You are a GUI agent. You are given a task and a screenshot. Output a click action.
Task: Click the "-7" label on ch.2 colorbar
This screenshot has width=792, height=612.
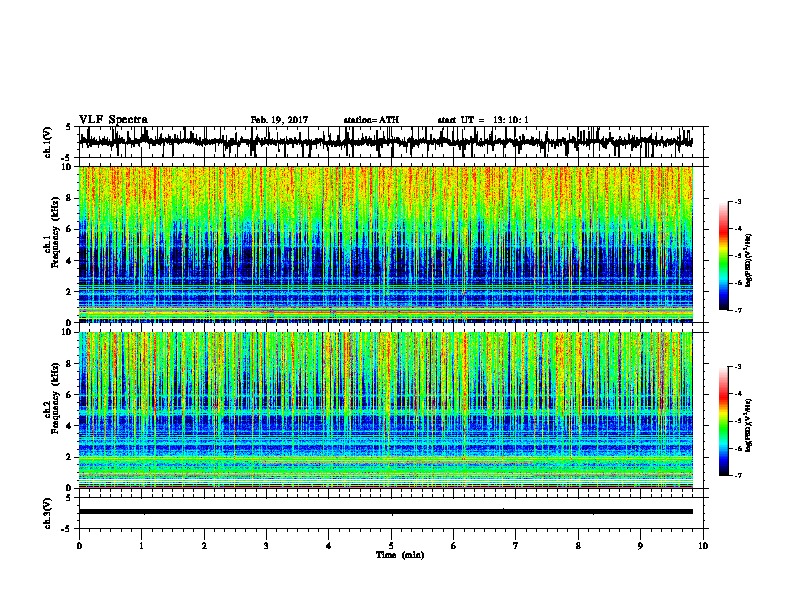738,476
